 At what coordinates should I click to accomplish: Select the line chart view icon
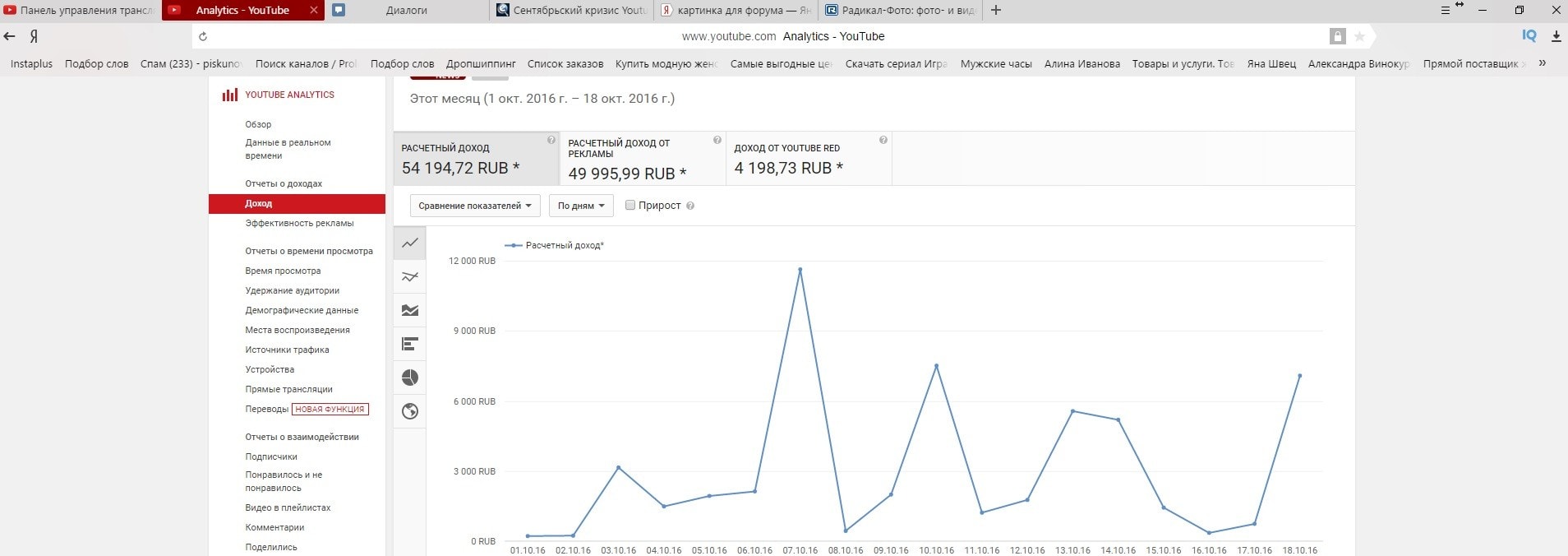tap(410, 243)
